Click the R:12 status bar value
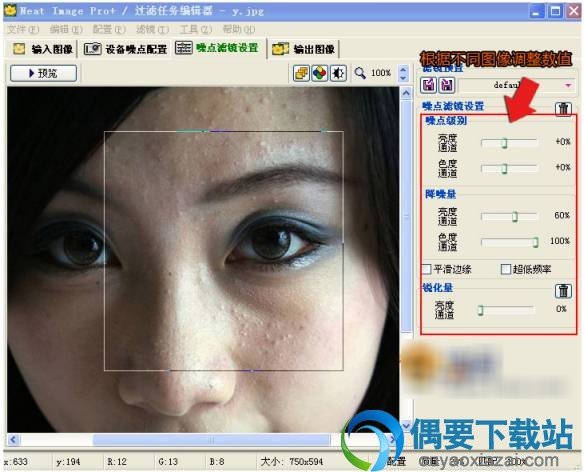Image resolution: width=584 pixels, height=472 pixels. (x=117, y=462)
